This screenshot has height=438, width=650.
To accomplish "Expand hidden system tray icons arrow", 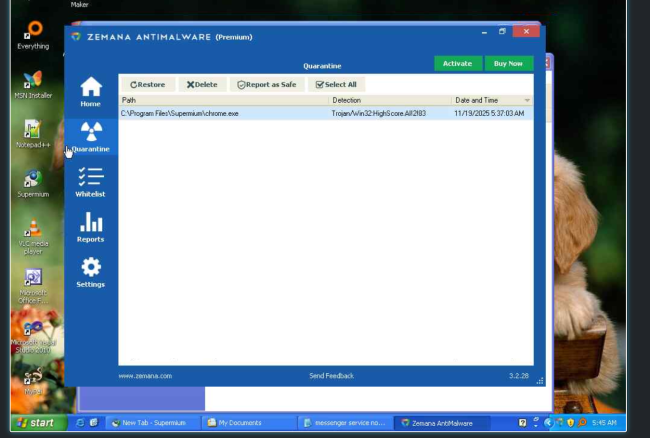I will point(548,423).
